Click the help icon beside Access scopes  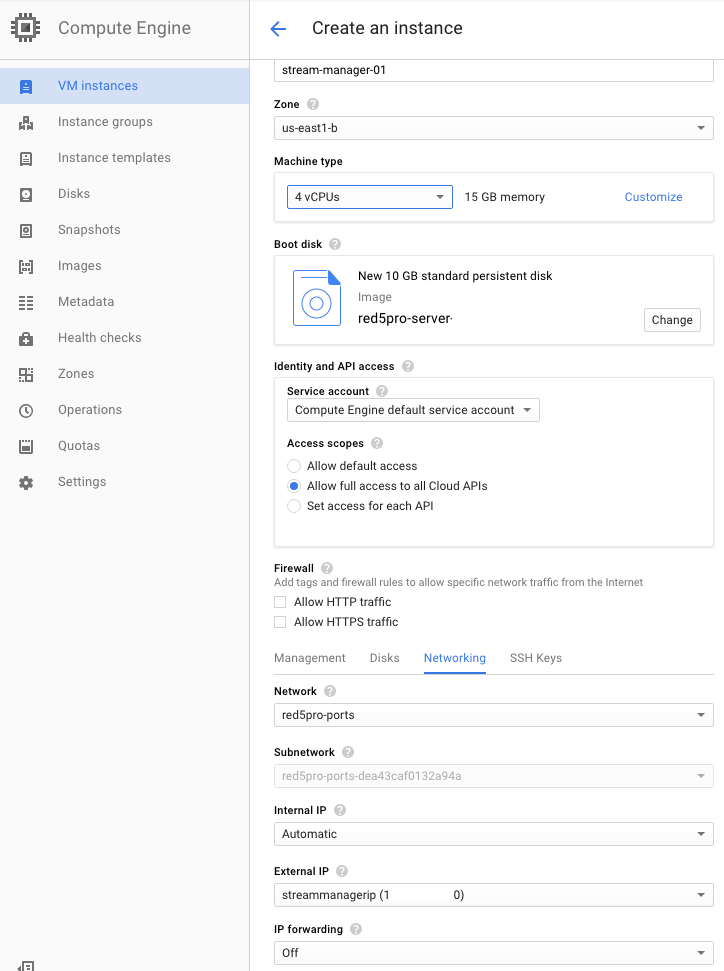pos(377,443)
